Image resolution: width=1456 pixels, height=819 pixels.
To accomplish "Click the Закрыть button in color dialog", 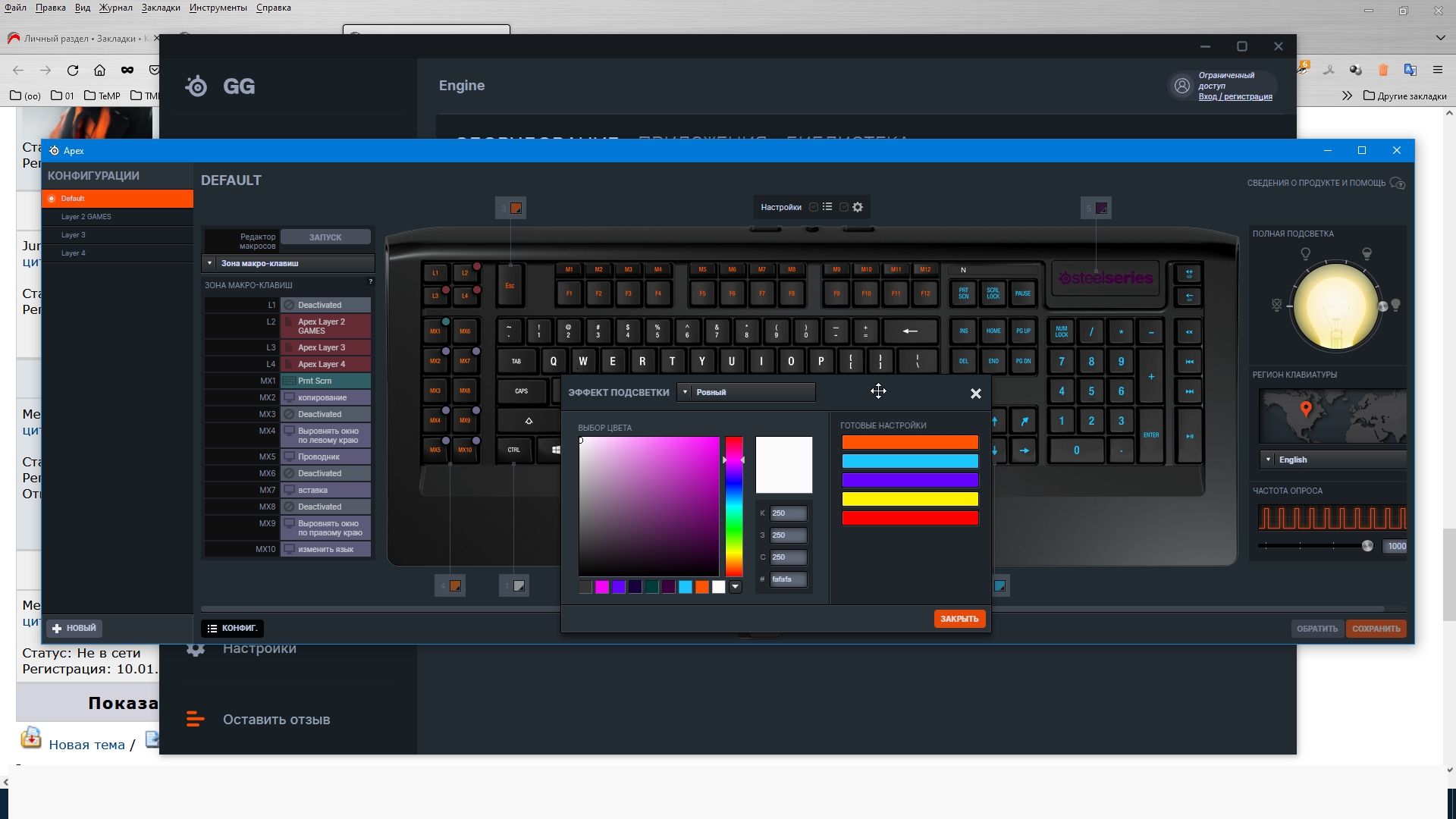I will 959,619.
